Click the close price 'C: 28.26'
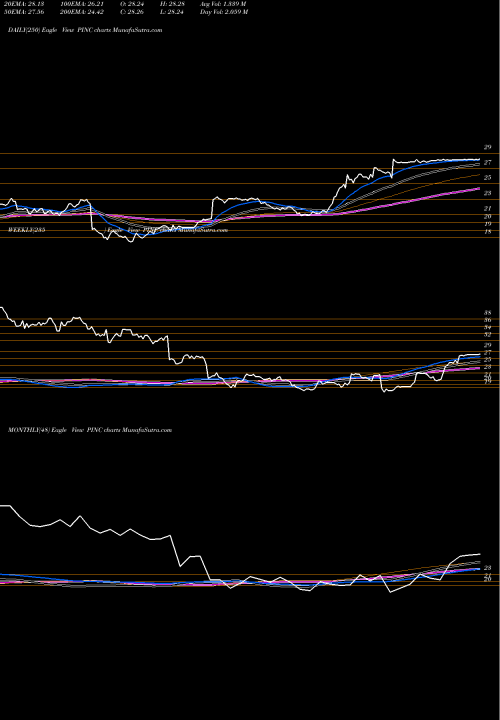The width and height of the screenshot is (500, 720). point(131,12)
